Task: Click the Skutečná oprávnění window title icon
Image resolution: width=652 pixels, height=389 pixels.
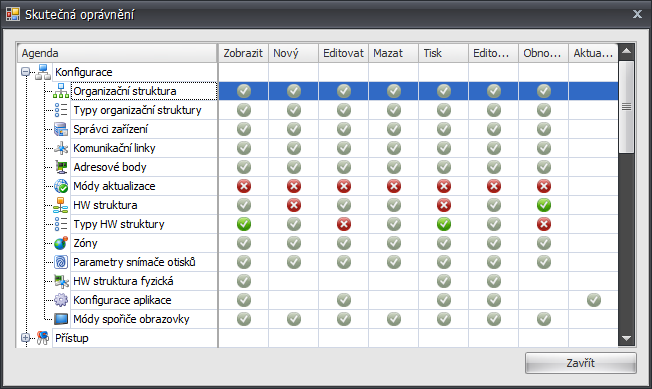Action: point(13,15)
